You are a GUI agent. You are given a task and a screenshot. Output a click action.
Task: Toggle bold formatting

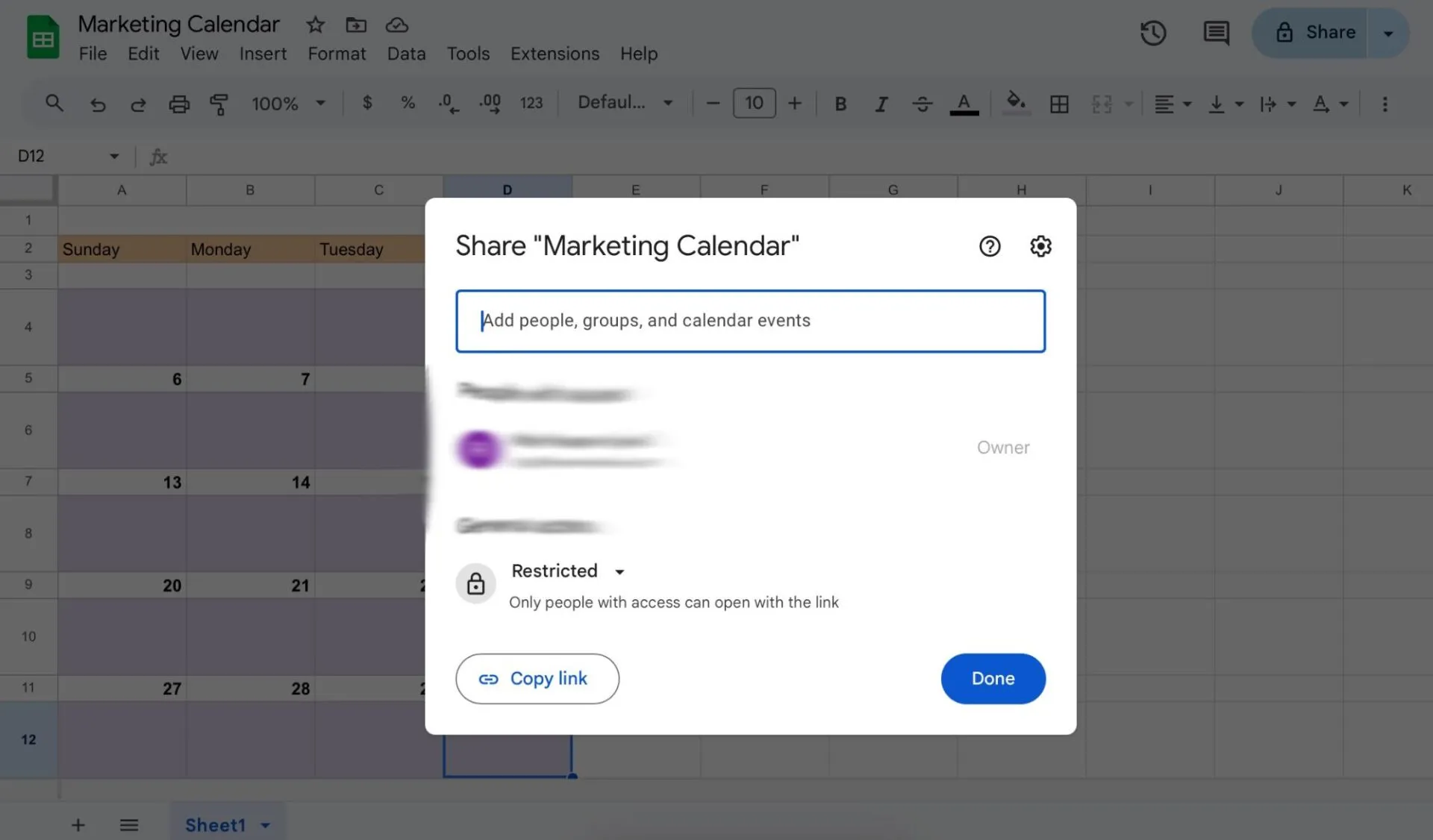coord(840,104)
